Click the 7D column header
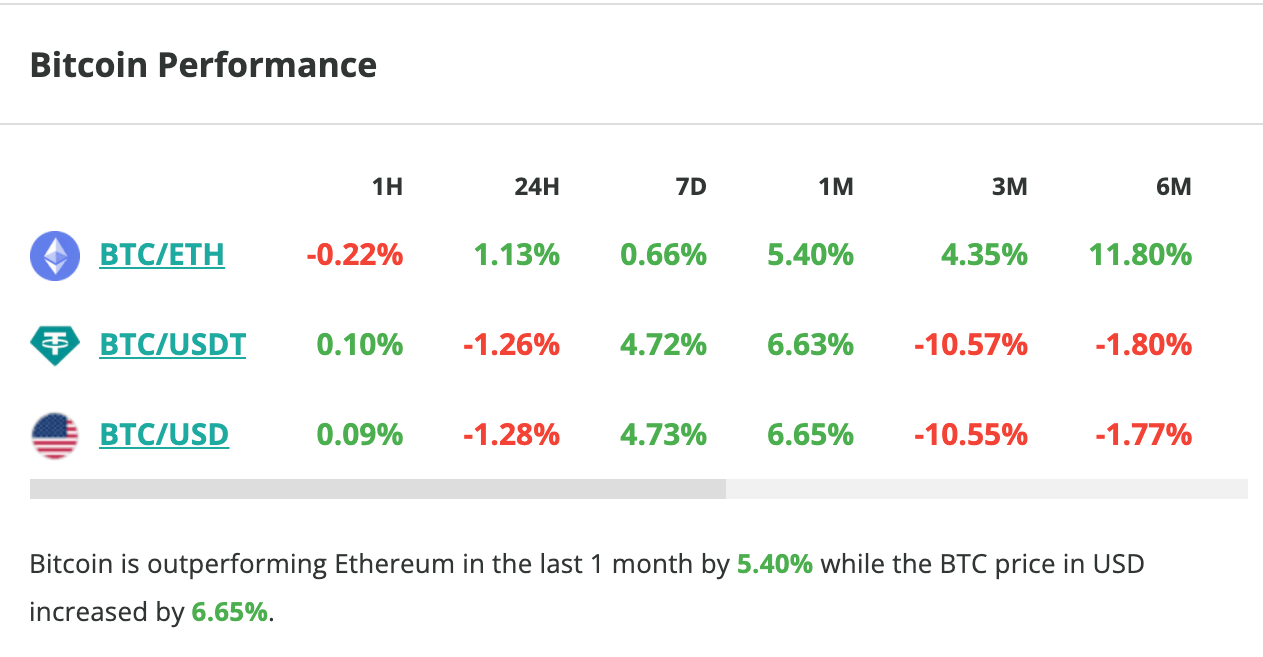The height and width of the screenshot is (657, 1263). point(690,186)
